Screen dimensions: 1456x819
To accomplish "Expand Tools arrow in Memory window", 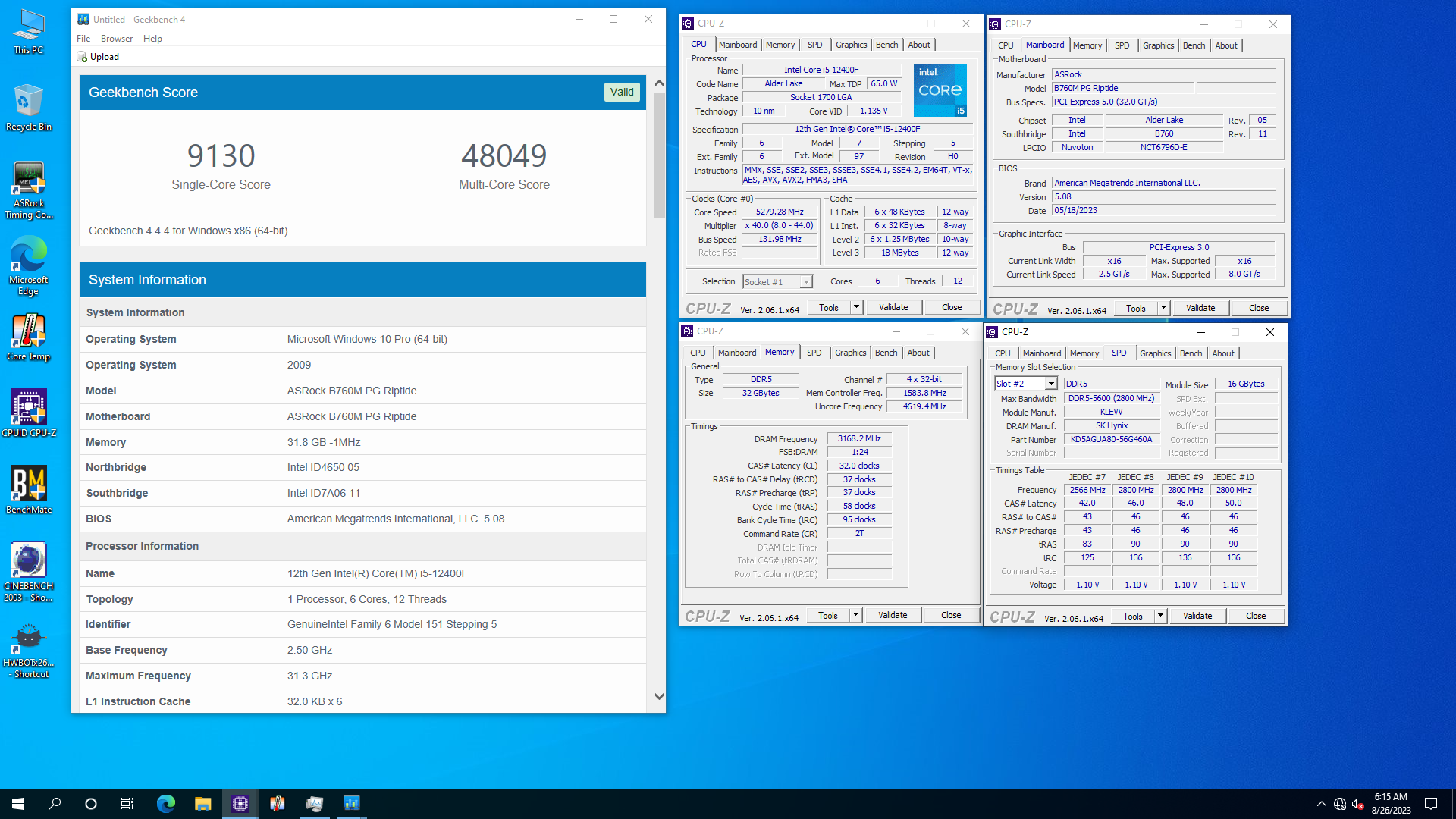I will (x=856, y=615).
